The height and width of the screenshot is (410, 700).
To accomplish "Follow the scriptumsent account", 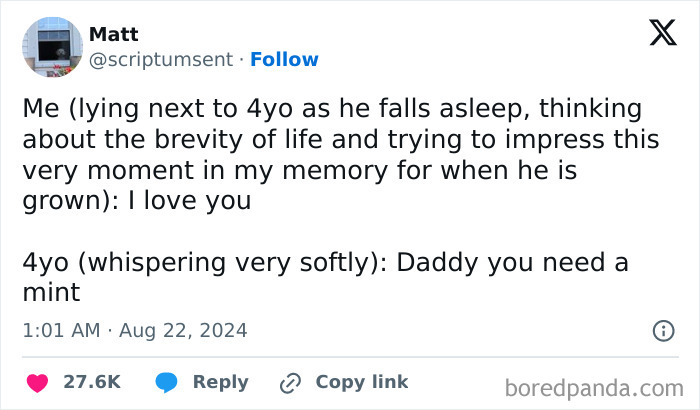I will click(x=284, y=59).
